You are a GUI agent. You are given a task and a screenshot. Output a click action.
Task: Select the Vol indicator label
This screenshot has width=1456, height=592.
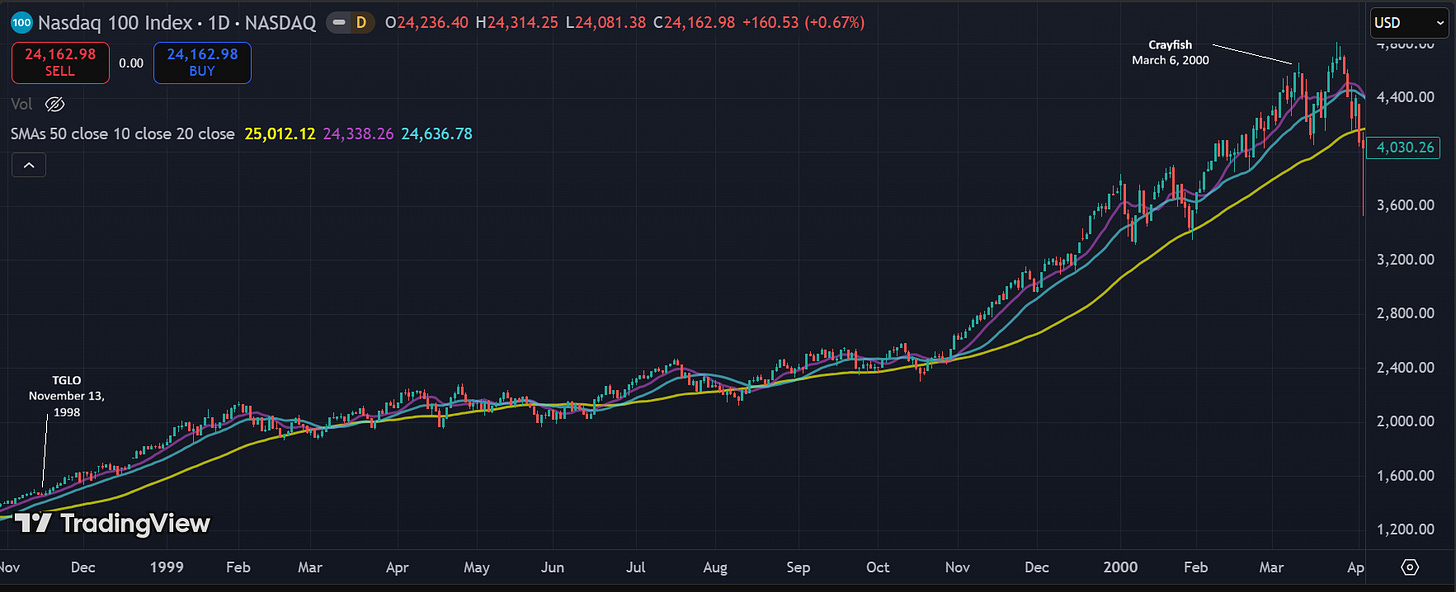point(21,104)
